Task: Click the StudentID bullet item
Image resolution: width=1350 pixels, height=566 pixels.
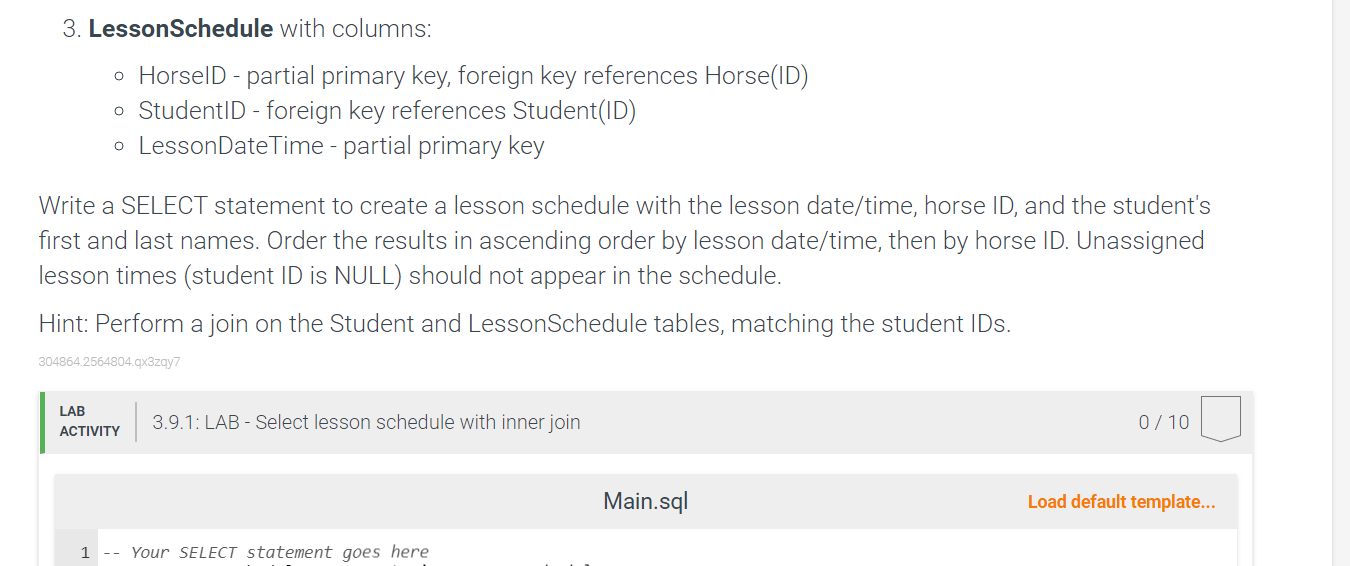Action: pyautogui.click(x=387, y=110)
